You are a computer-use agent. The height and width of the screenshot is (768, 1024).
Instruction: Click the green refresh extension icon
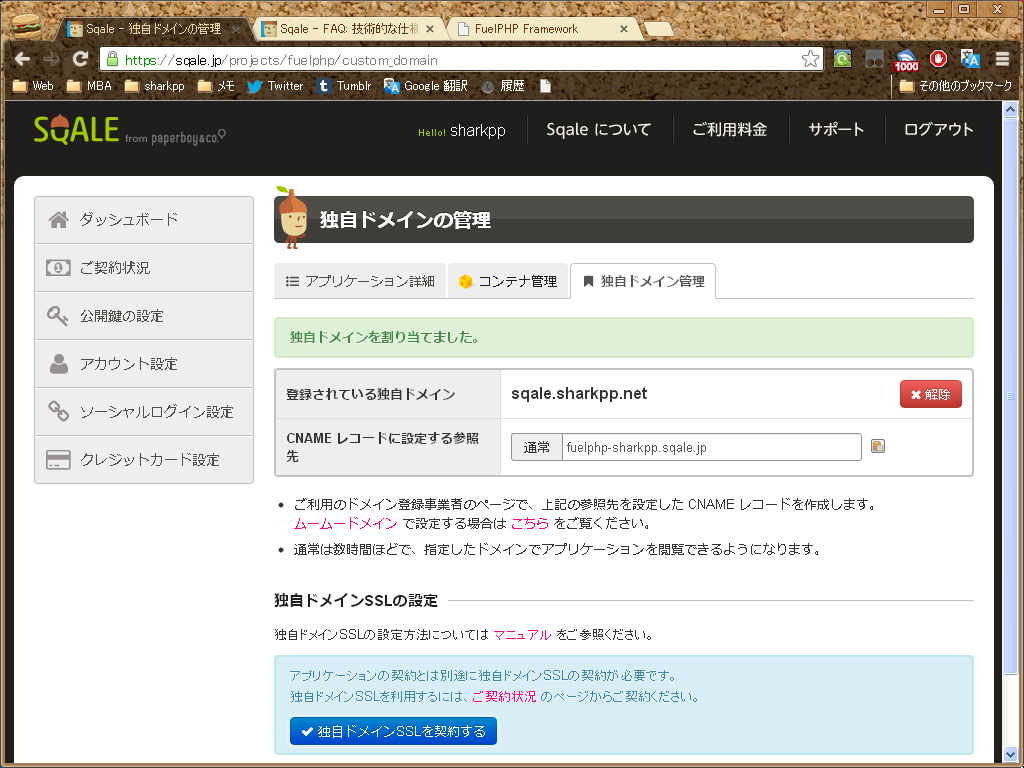pyautogui.click(x=842, y=59)
